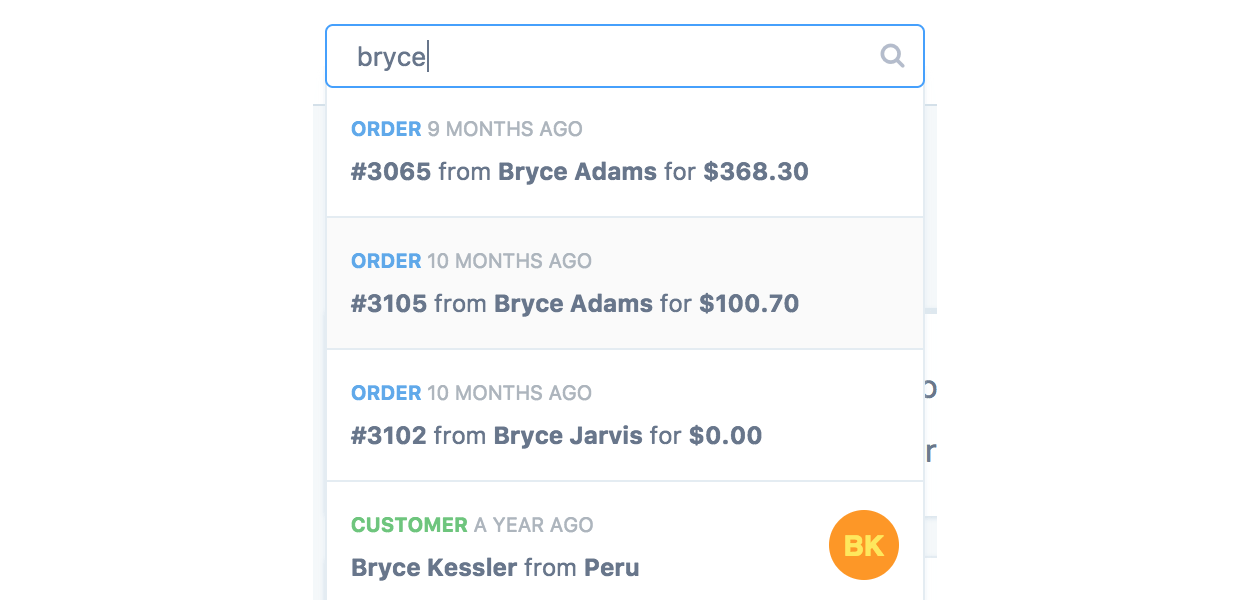The height and width of the screenshot is (600, 1250).
Task: Click the #3105 order number
Action: (389, 304)
